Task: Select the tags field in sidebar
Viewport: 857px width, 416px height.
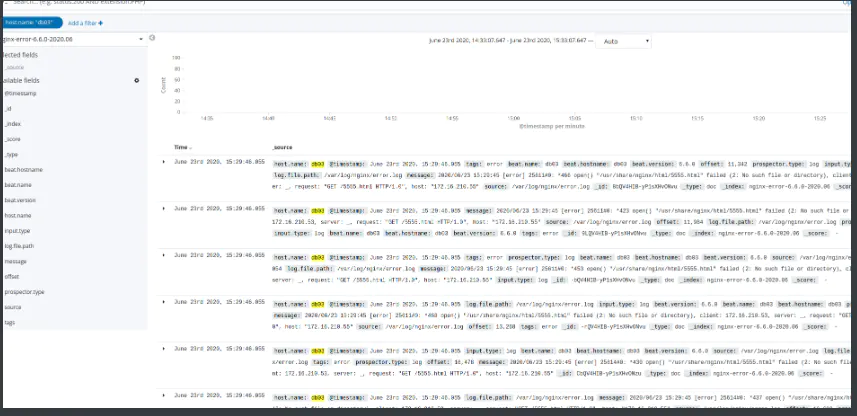Action: [10, 323]
